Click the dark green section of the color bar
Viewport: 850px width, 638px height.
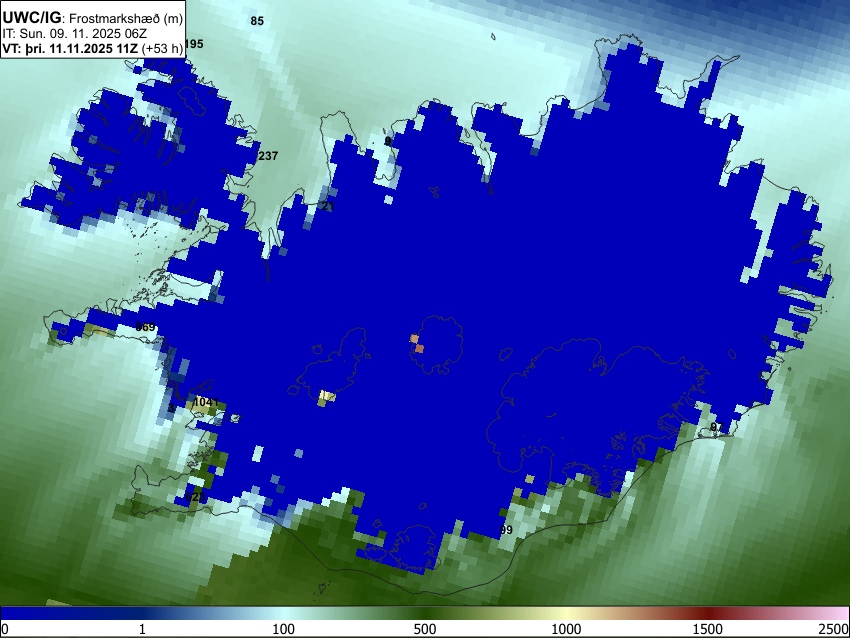pyautogui.click(x=425, y=613)
